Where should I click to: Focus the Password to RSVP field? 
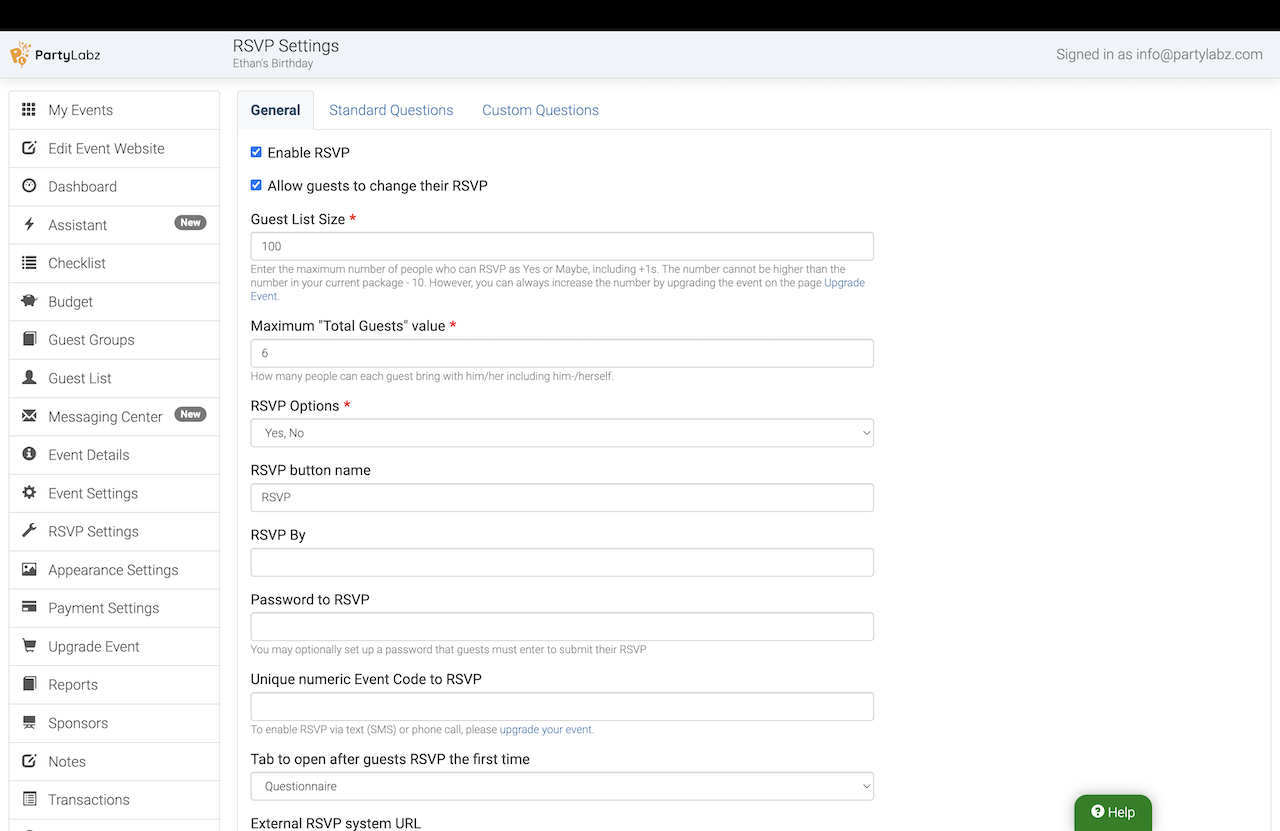[561, 627]
